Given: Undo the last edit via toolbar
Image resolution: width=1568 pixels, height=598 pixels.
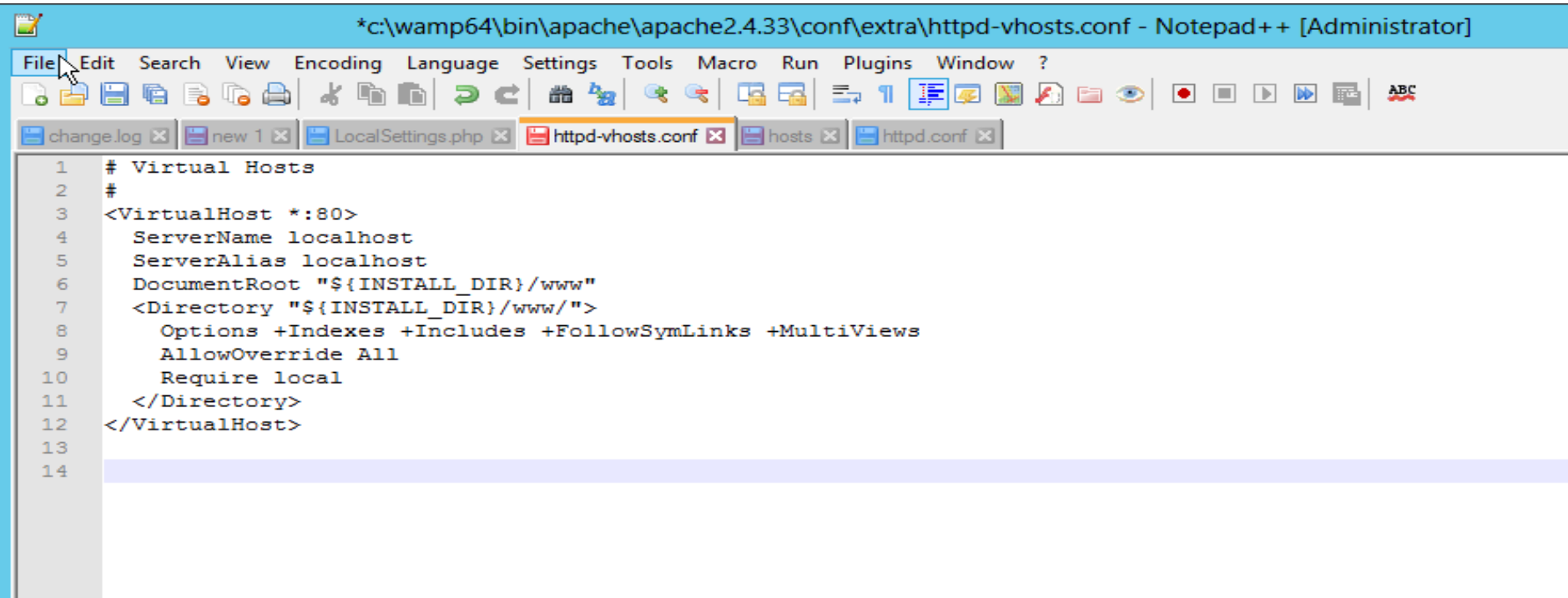Looking at the screenshot, I should 466,94.
